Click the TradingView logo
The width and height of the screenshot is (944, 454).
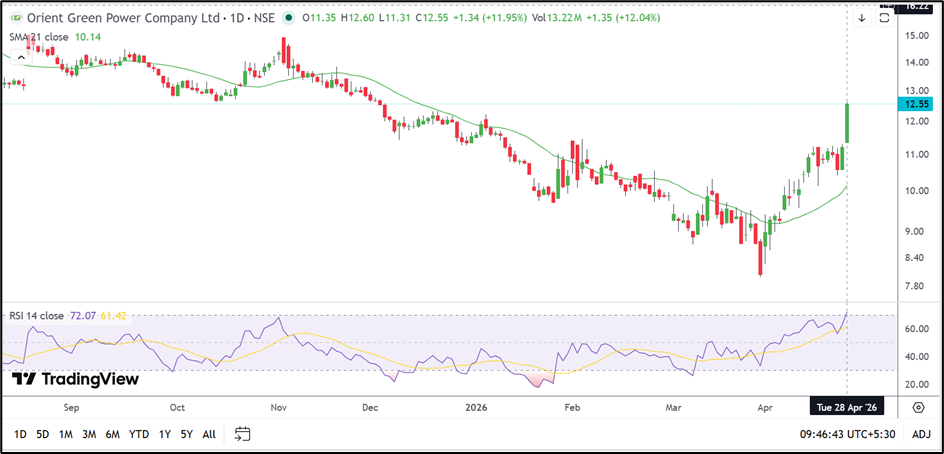(75, 379)
